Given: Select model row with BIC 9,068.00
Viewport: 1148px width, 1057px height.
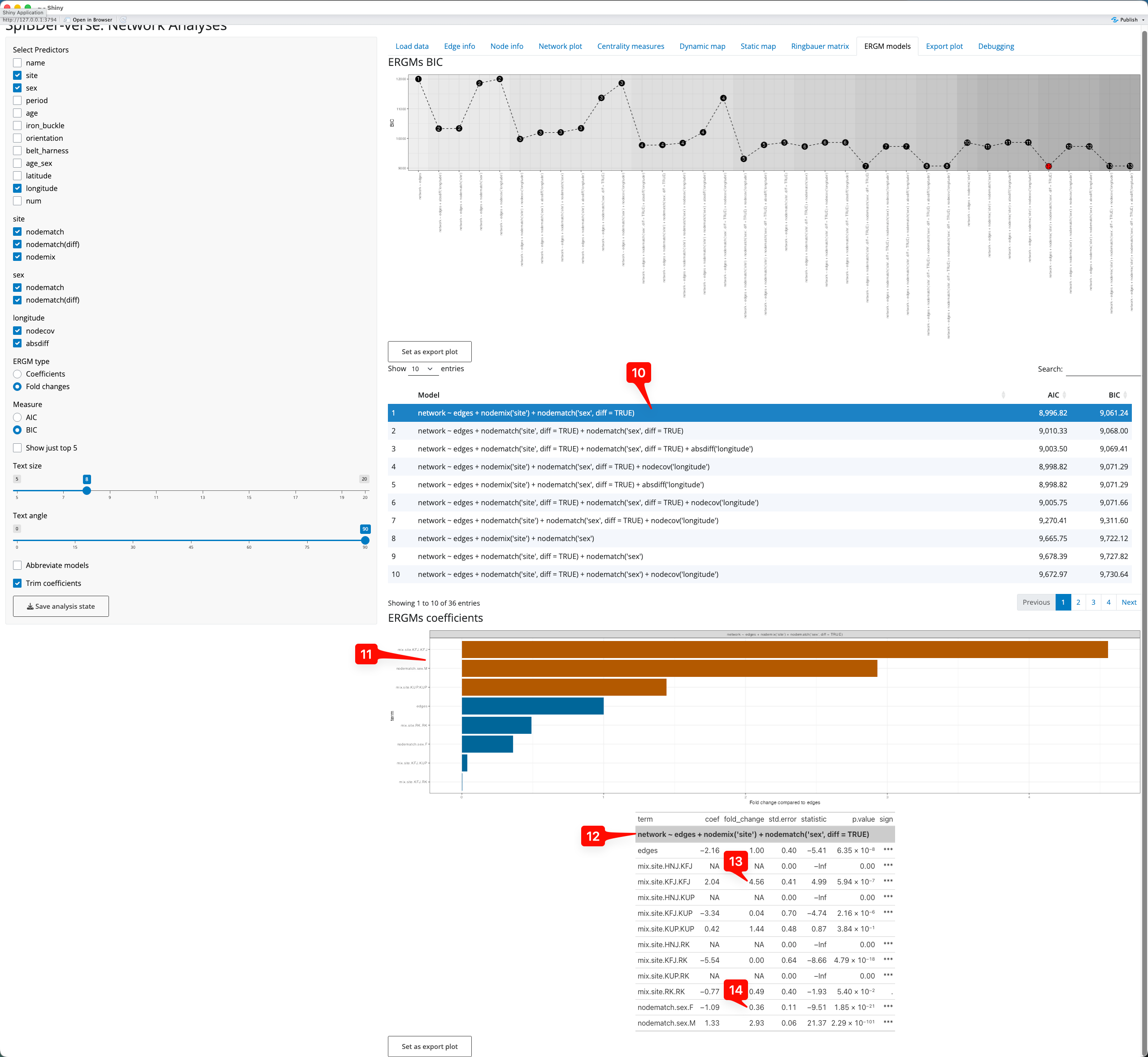Looking at the screenshot, I should [x=759, y=431].
